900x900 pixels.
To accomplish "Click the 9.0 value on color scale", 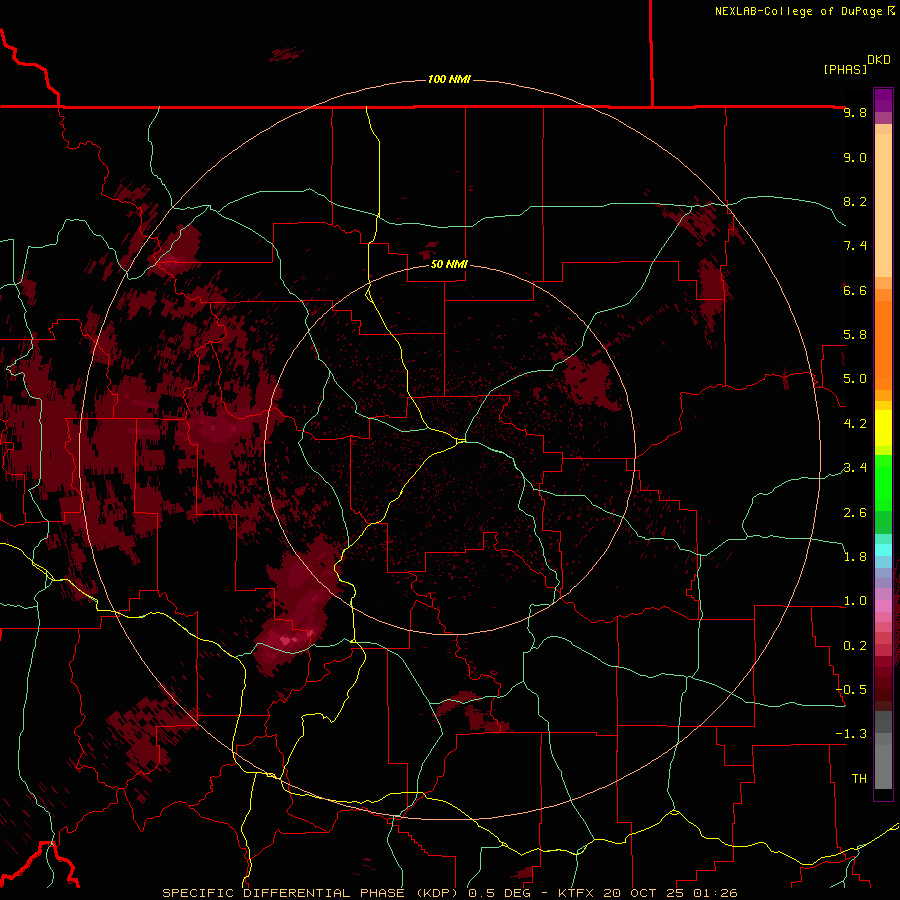I will click(855, 157).
